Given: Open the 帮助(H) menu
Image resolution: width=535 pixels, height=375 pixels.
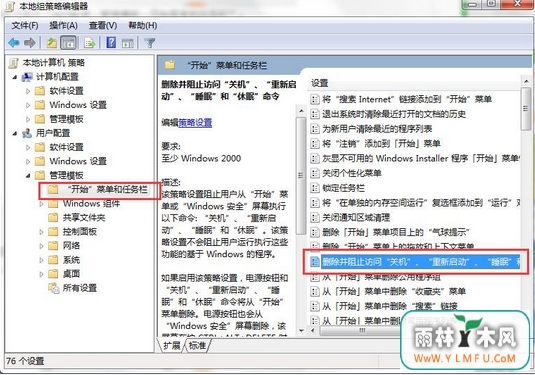Looking at the screenshot, I should click(143, 26).
